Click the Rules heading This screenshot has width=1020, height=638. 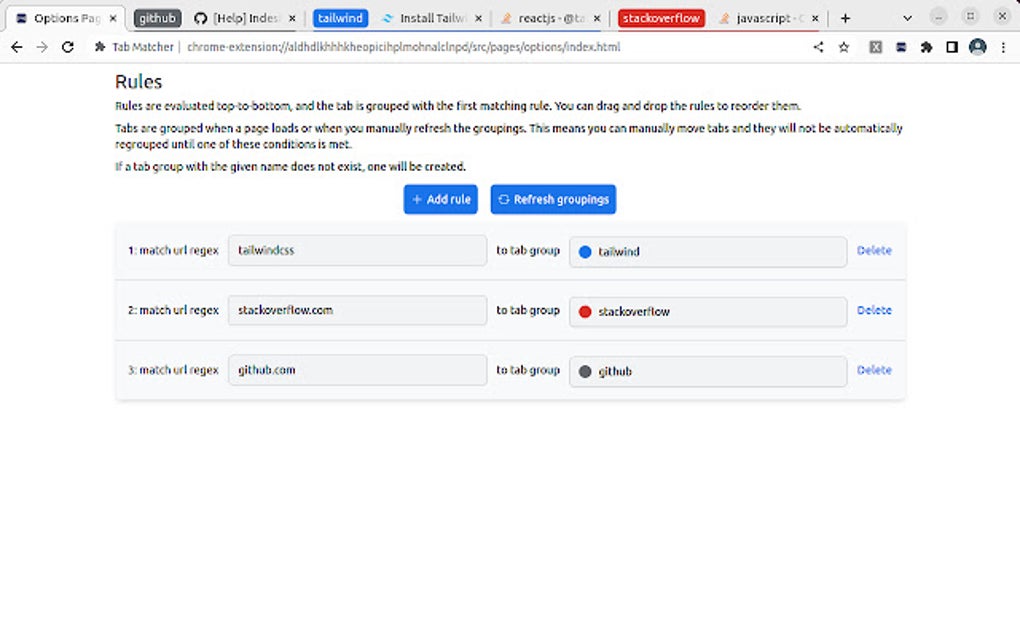coord(139,82)
